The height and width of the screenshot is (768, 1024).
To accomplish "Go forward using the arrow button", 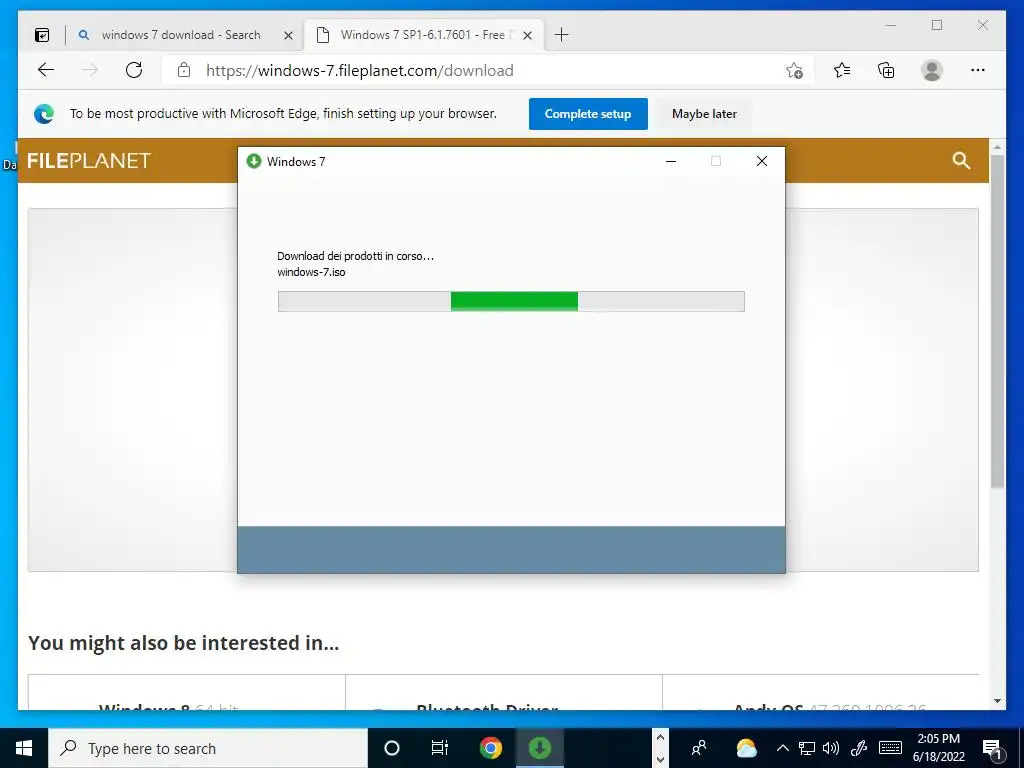I will pos(90,70).
